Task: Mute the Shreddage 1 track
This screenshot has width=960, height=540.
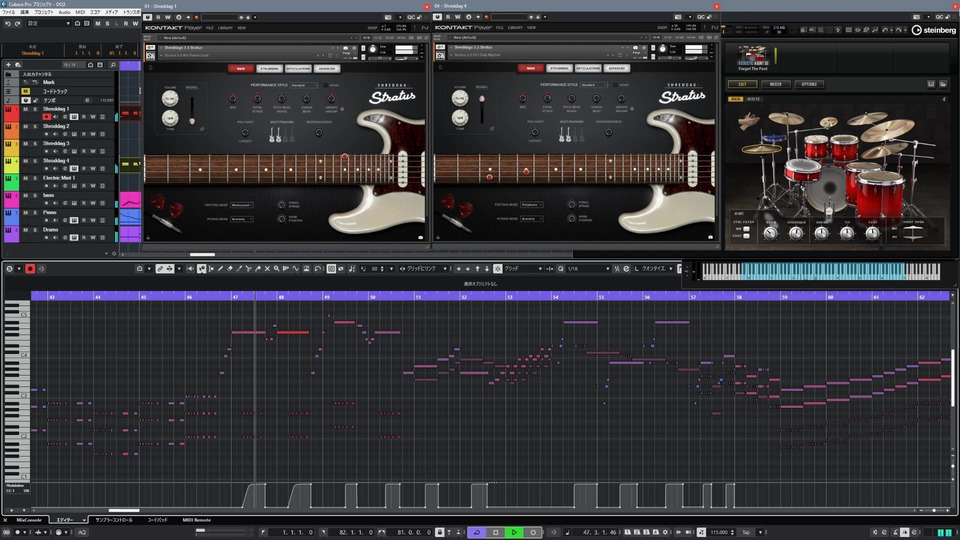Action: click(25, 109)
